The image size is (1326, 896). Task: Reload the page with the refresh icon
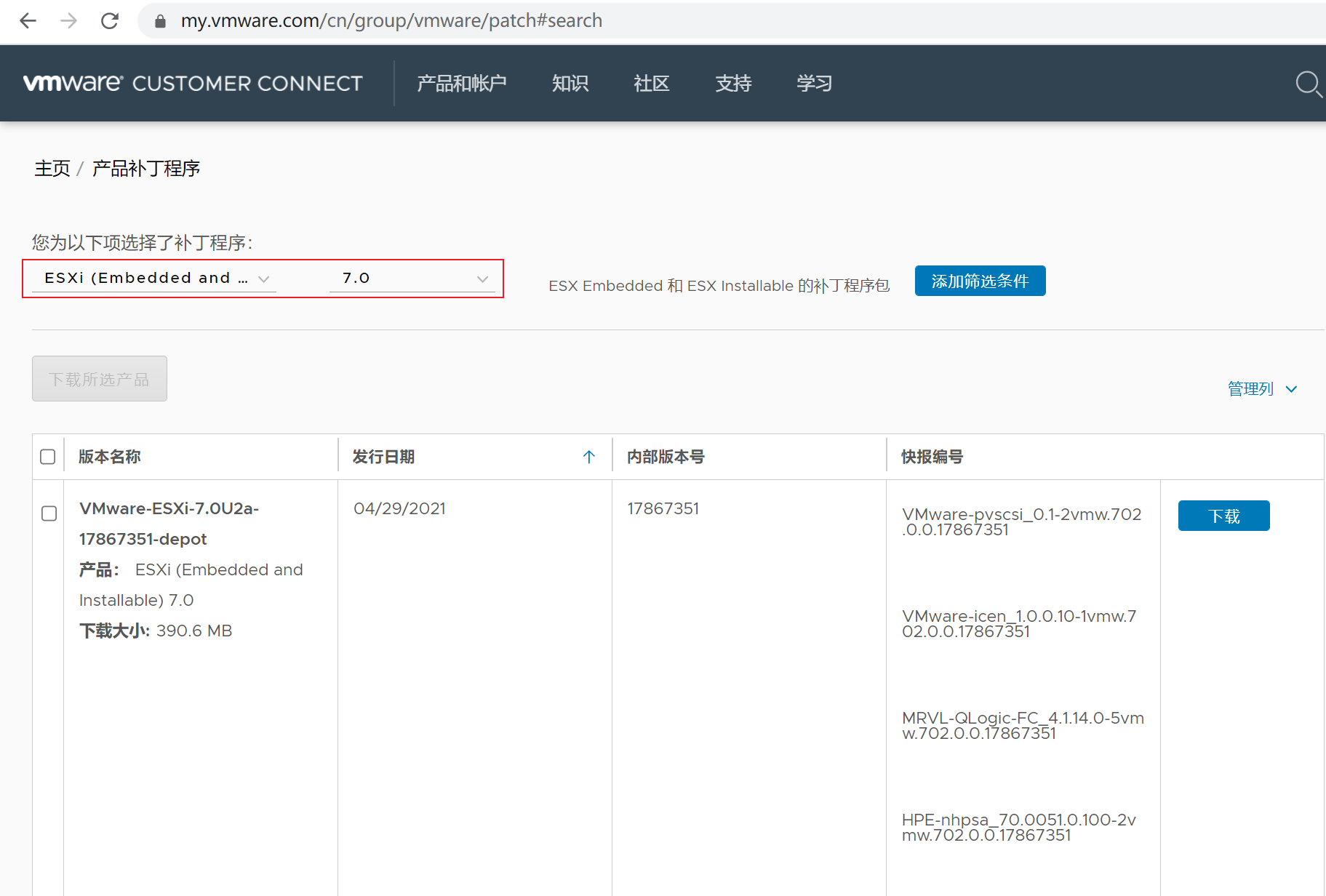(x=110, y=20)
